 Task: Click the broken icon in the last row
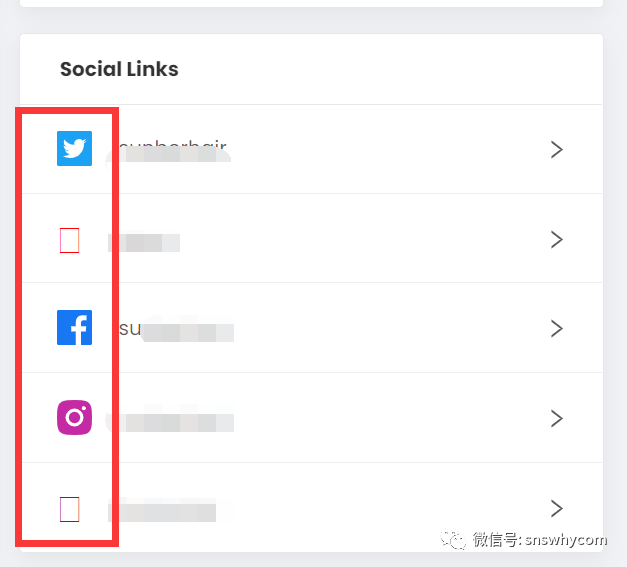(x=69, y=509)
